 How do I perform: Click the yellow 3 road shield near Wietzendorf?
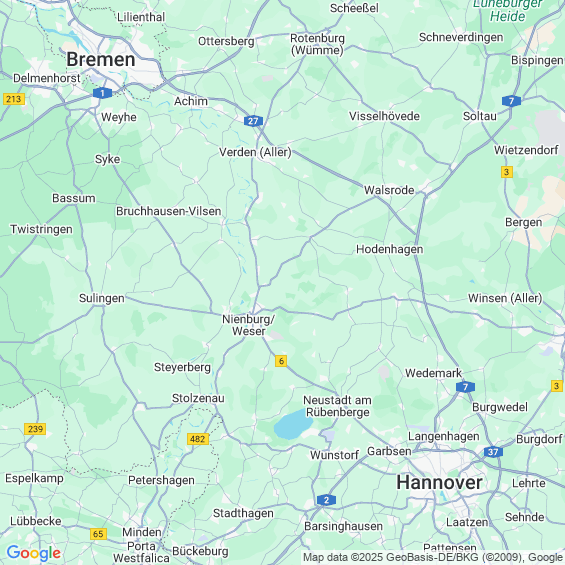(507, 172)
